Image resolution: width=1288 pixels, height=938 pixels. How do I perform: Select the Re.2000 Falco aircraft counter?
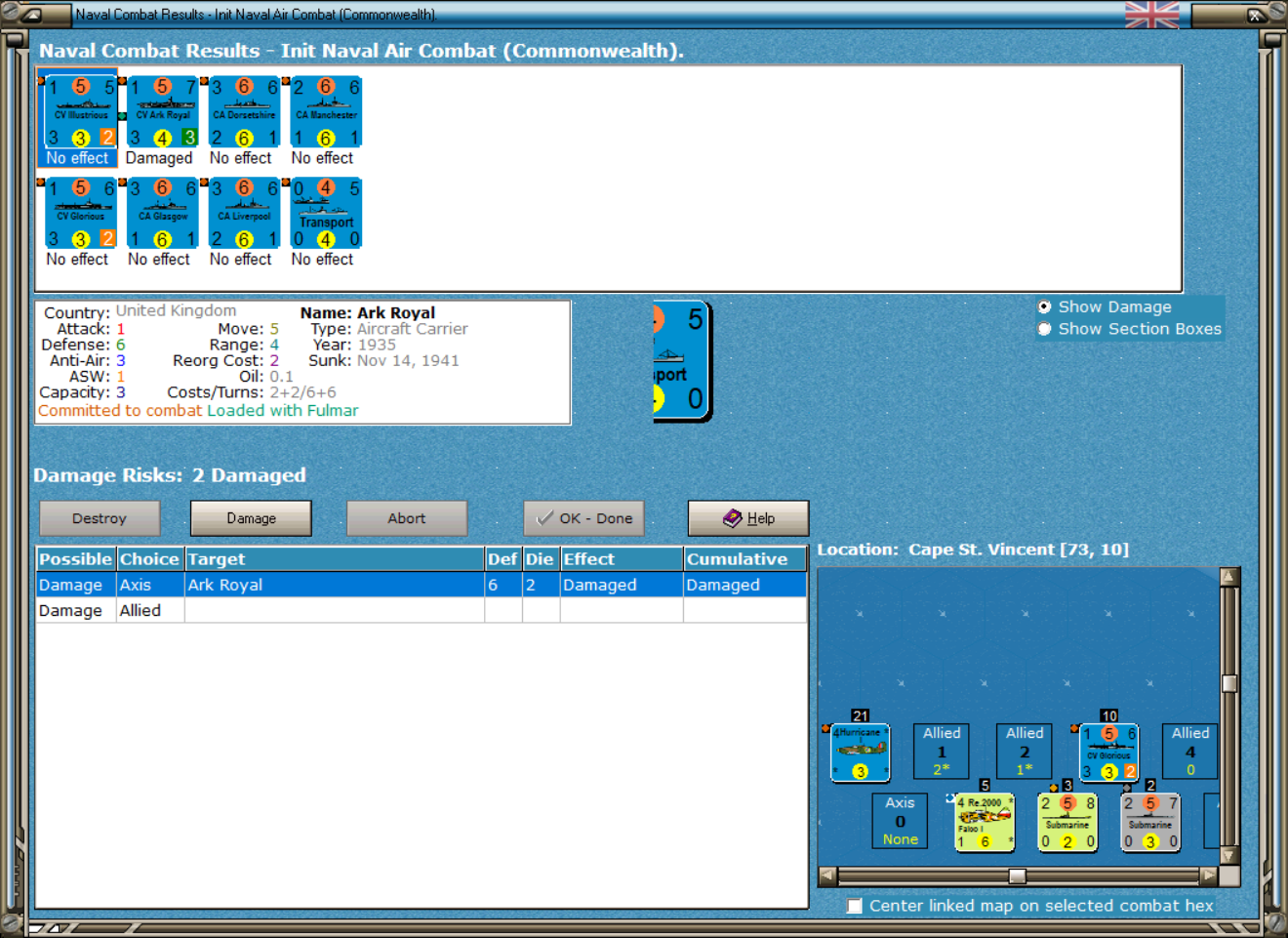pyautogui.click(x=985, y=822)
